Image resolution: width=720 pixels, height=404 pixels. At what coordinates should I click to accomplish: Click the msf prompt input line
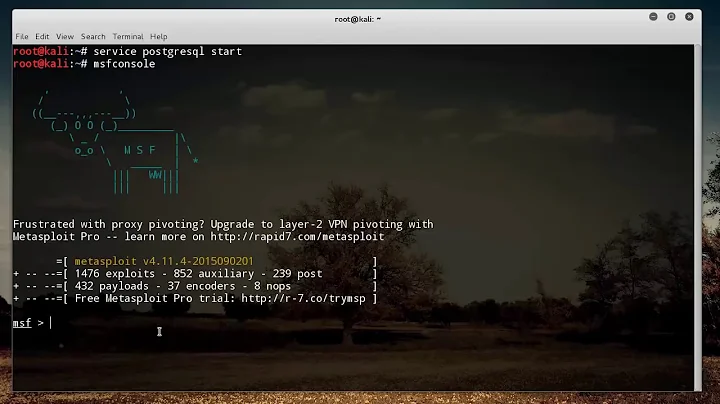[353, 323]
